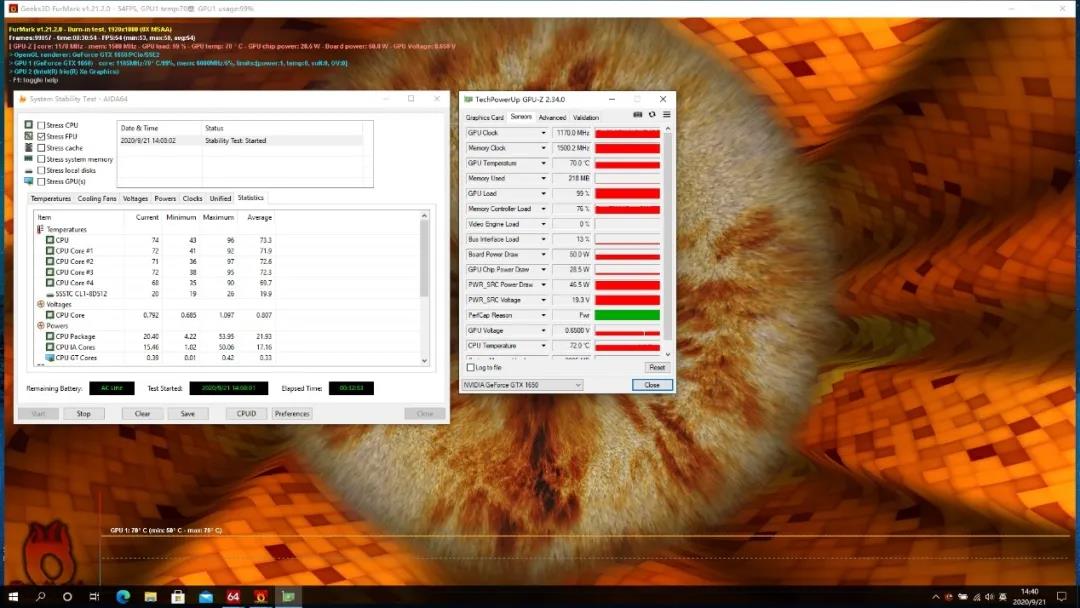The width and height of the screenshot is (1080, 608).
Task: Show hidden system tray icons
Action: click(x=935, y=597)
